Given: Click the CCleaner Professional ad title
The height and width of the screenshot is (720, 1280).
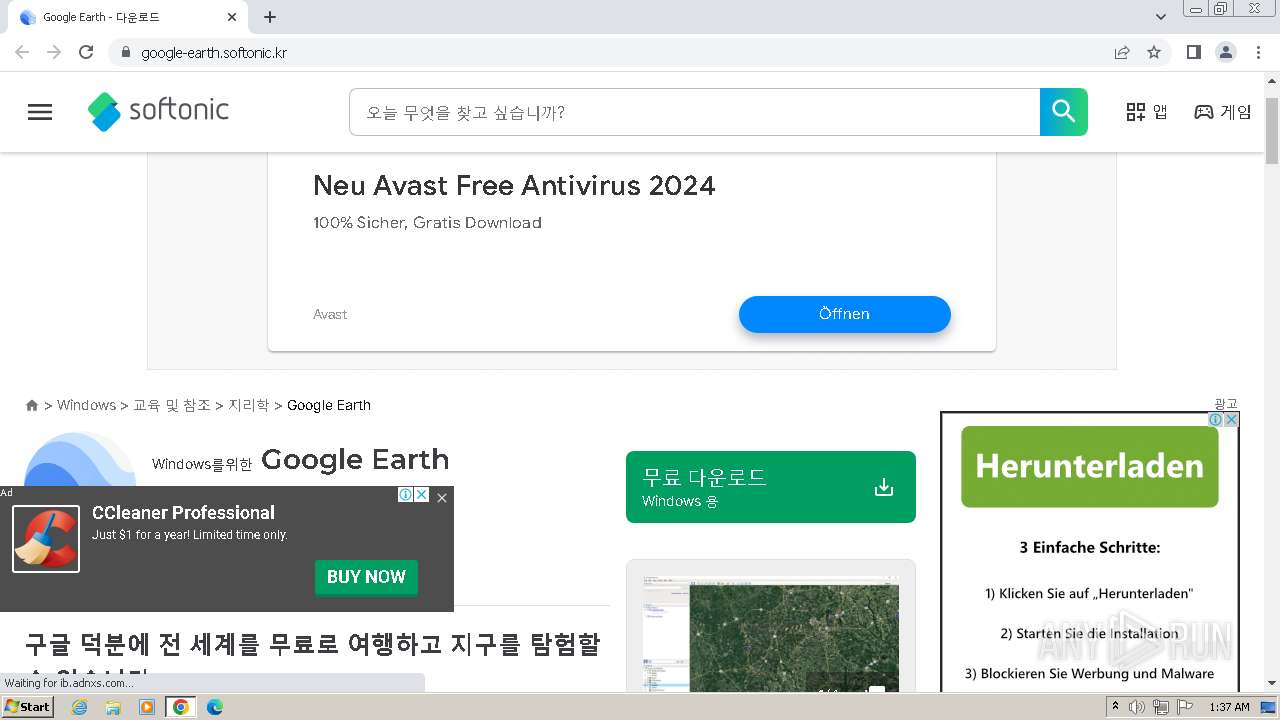Looking at the screenshot, I should (x=183, y=513).
